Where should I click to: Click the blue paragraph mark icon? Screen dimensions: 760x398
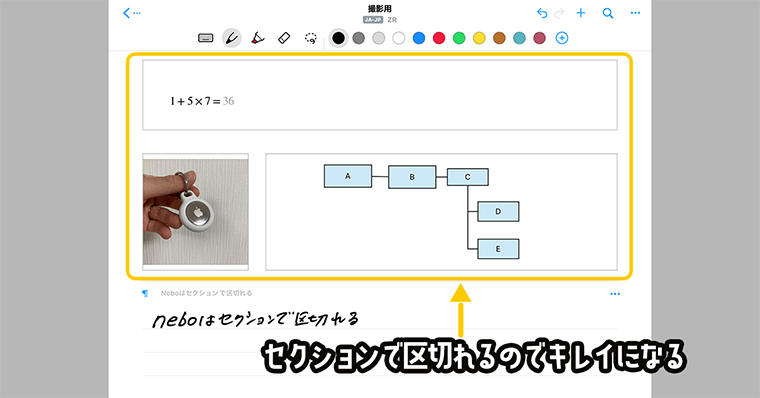click(145, 293)
